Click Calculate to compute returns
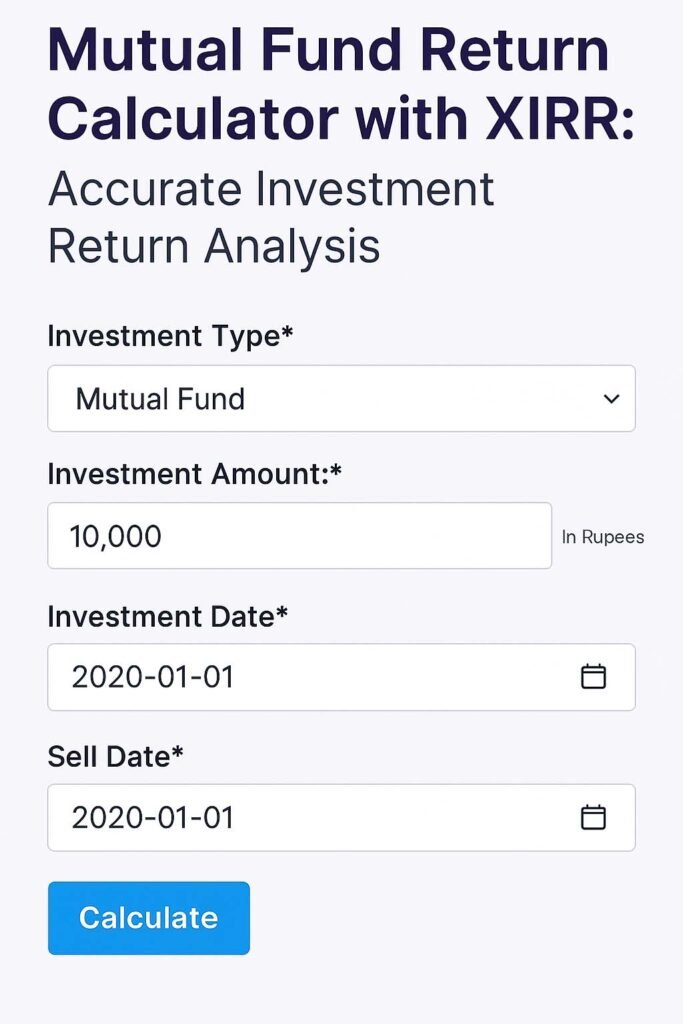 pos(148,917)
